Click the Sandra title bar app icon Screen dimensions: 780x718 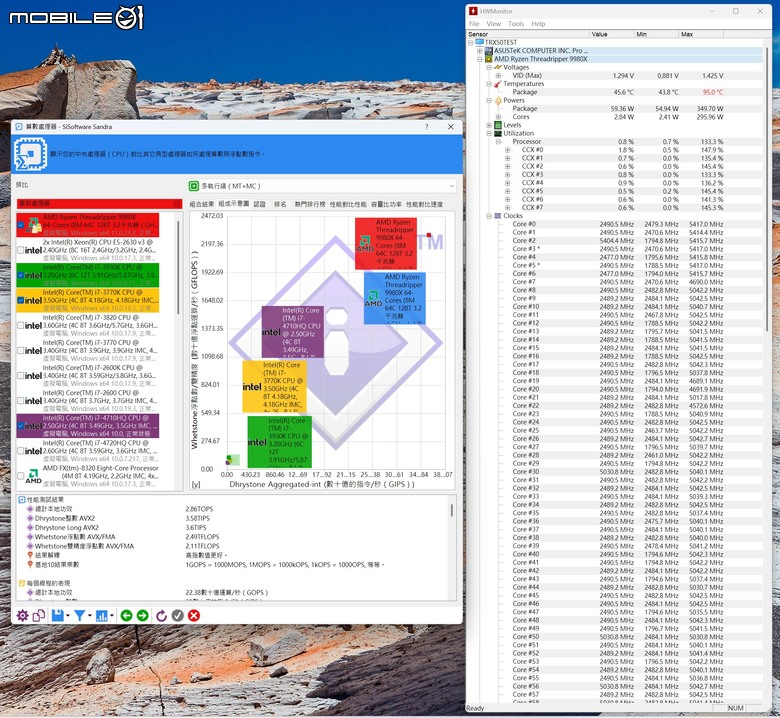(19, 127)
